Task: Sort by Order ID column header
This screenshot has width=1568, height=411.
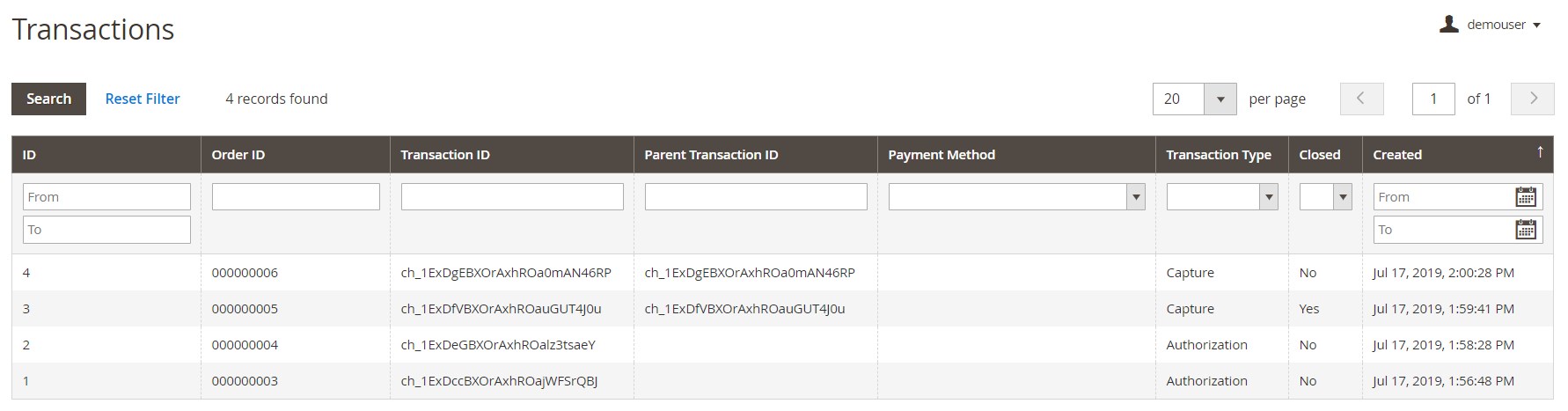Action: point(238,155)
